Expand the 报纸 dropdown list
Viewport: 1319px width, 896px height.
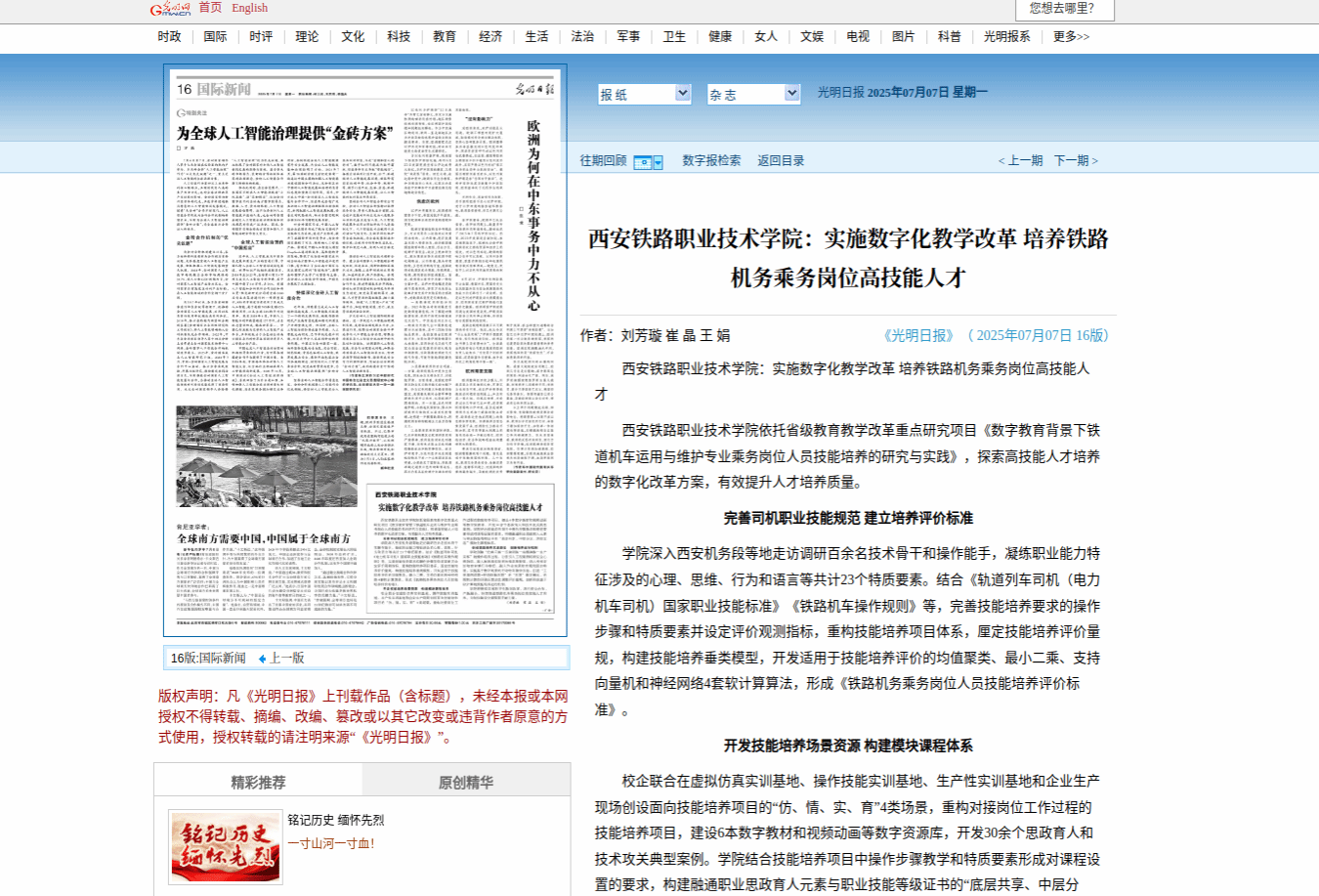click(x=682, y=94)
